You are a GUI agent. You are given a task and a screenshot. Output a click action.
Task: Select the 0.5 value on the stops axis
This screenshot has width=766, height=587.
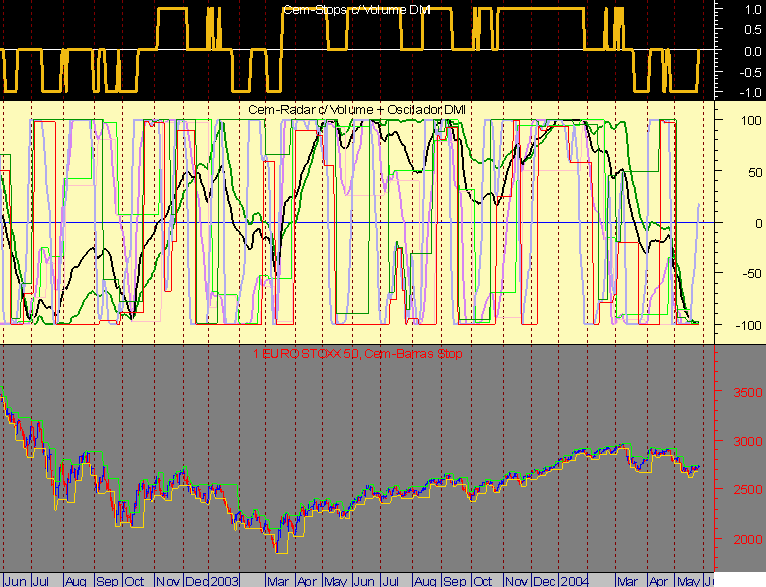point(752,30)
